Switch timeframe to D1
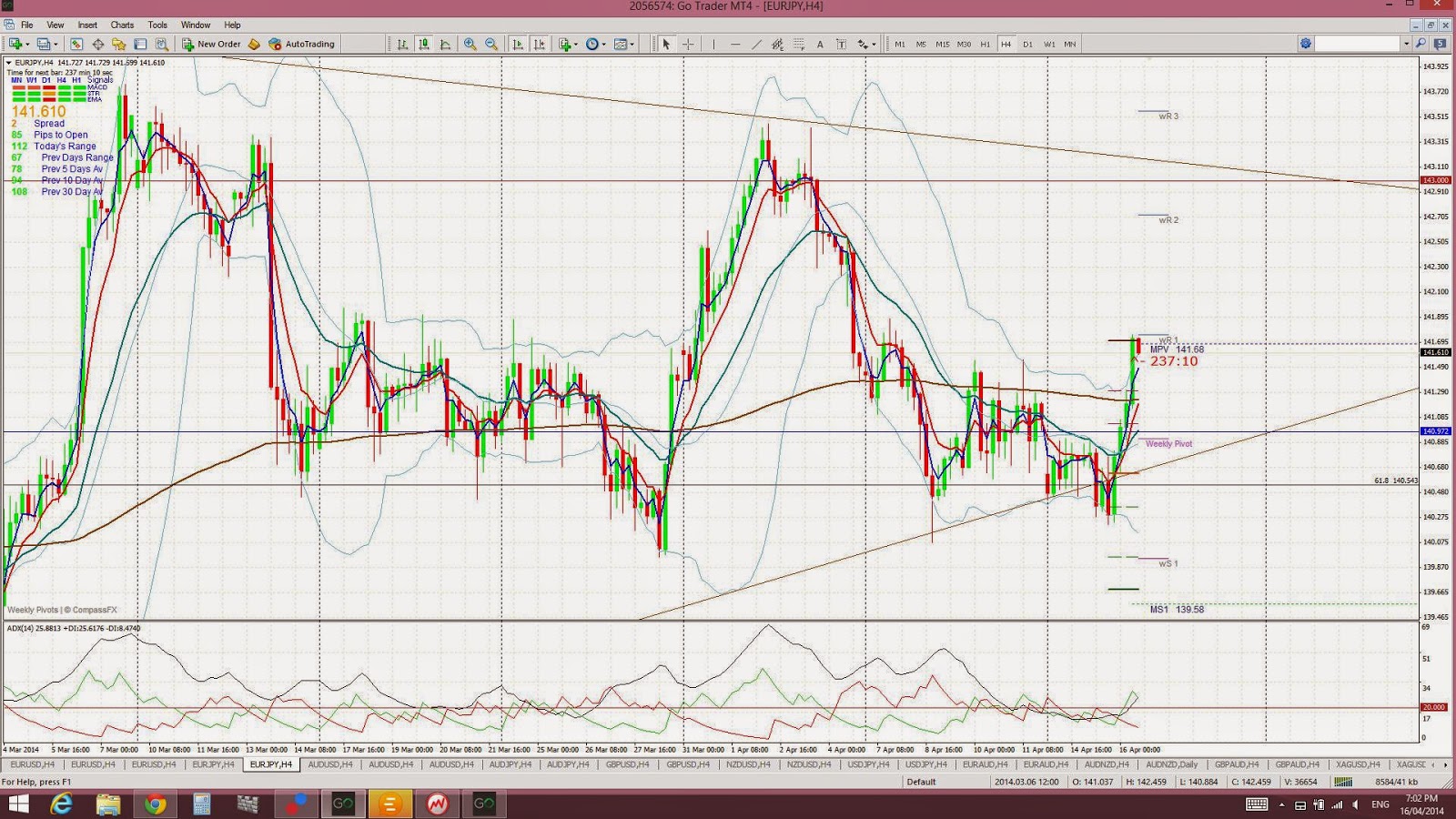This screenshot has width=1456, height=819. coord(1027,44)
